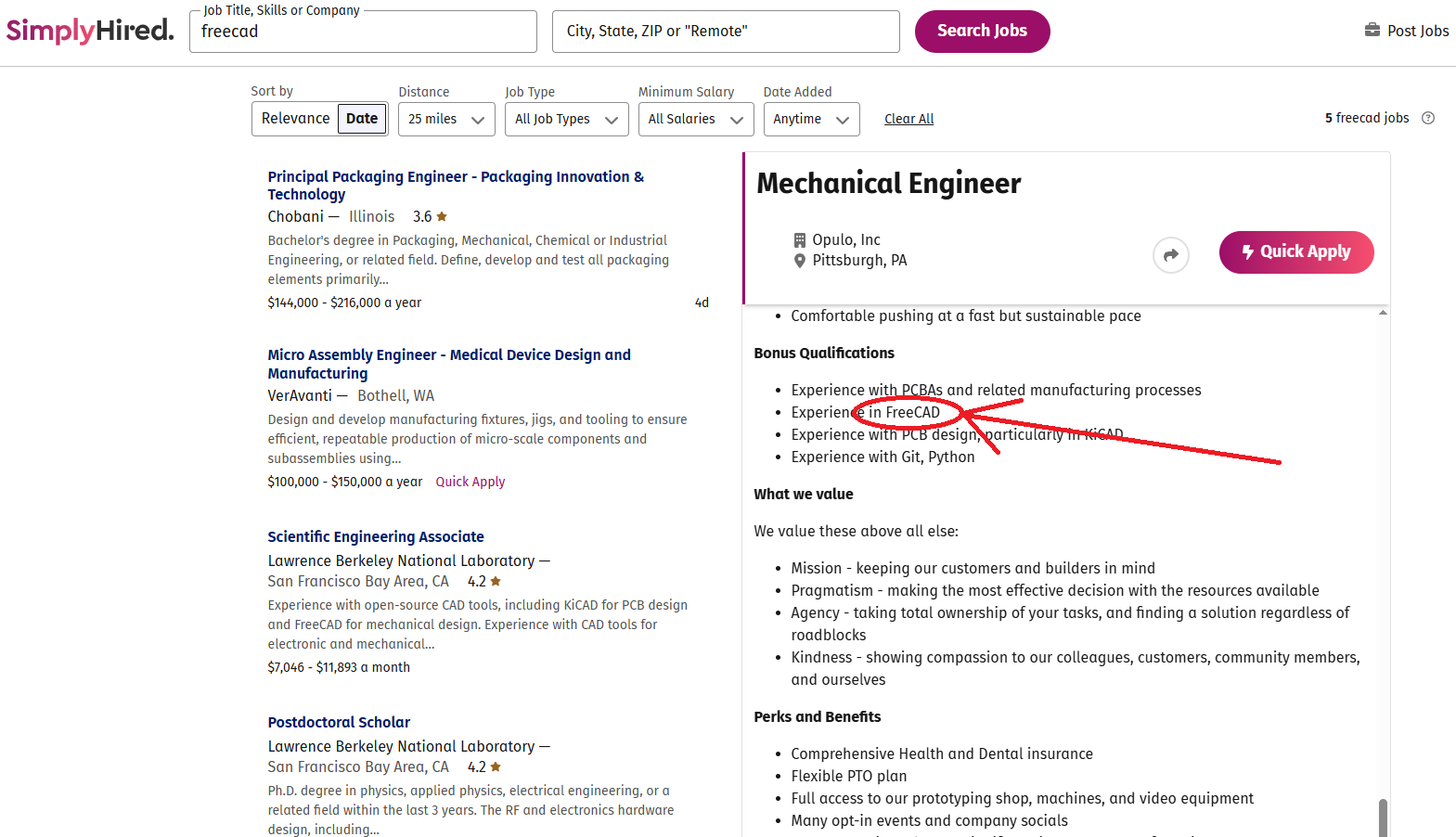
Task: Click the Pittsburgh location pin icon
Action: point(799,261)
